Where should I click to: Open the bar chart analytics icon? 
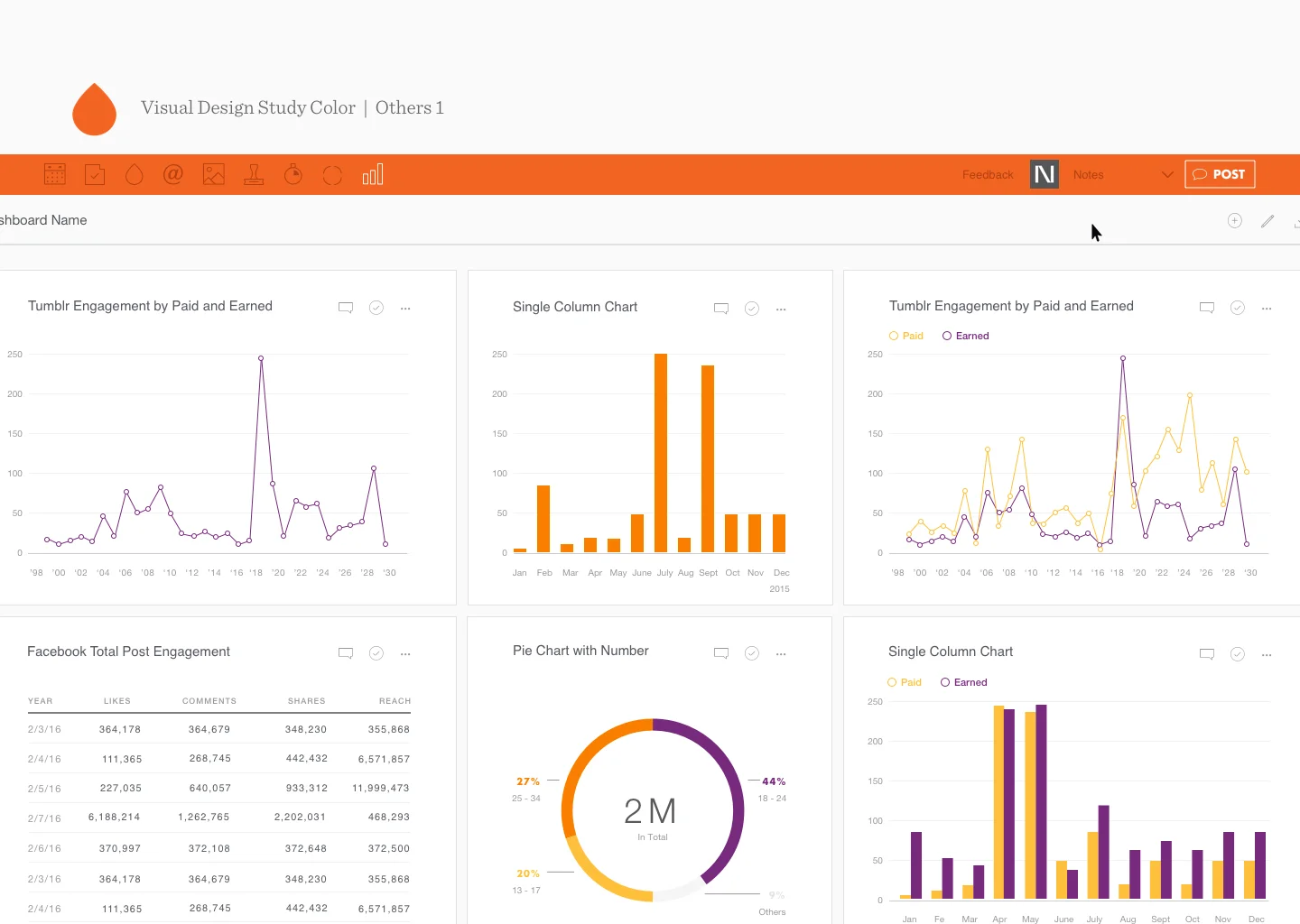[373, 174]
